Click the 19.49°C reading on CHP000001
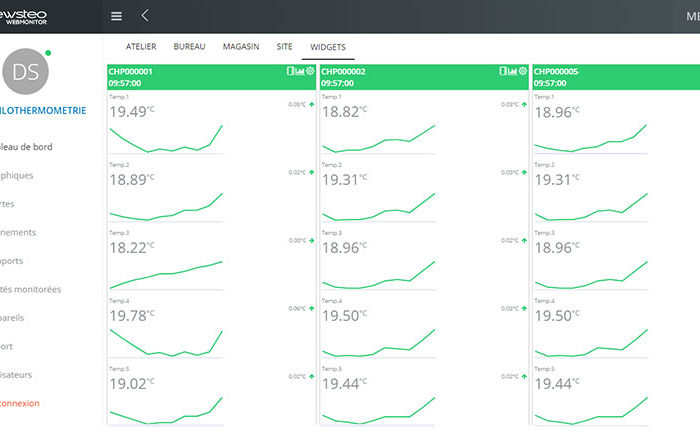Image resolution: width=700 pixels, height=436 pixels. click(x=132, y=112)
